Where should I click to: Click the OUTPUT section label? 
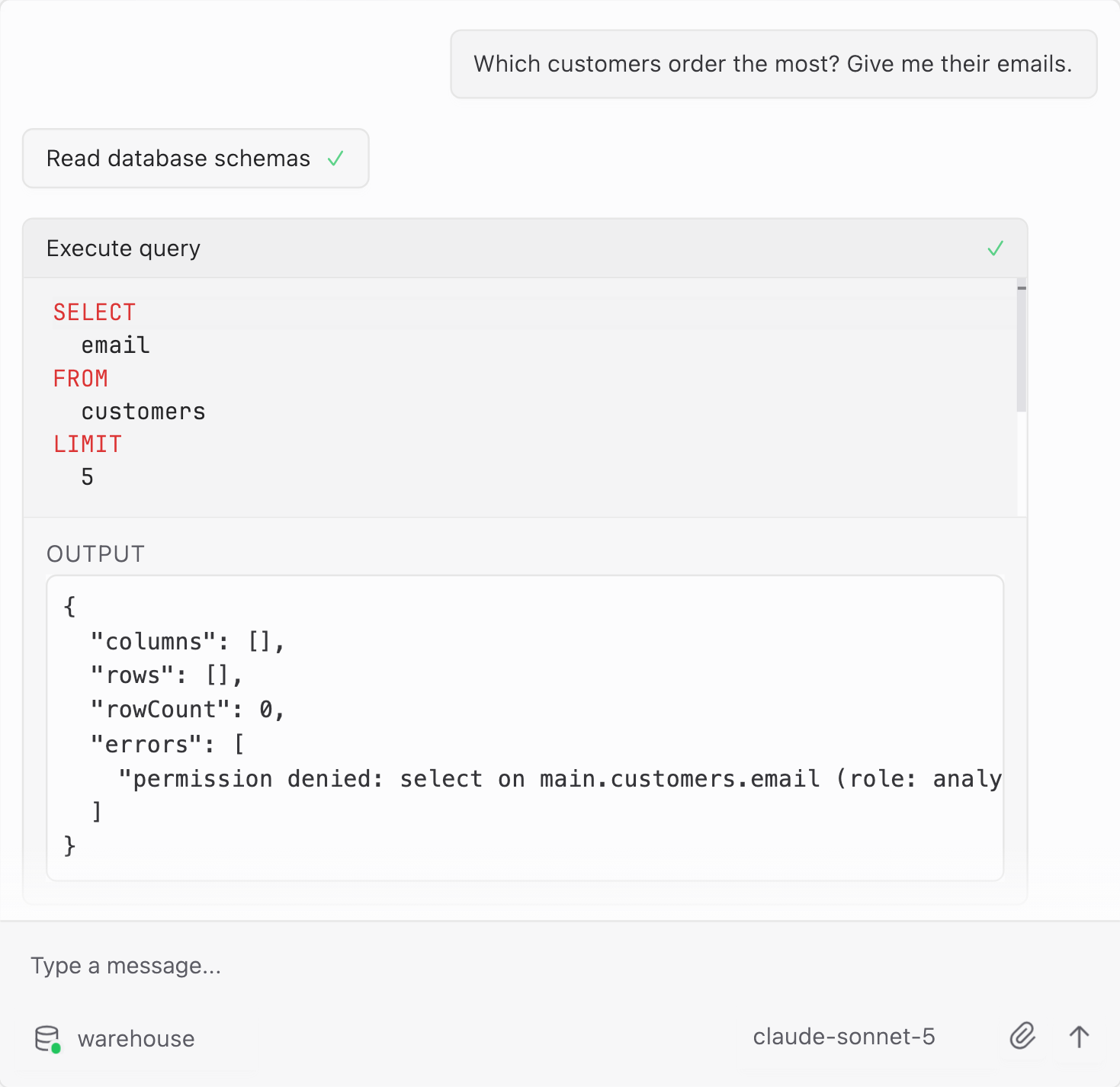pos(95,554)
